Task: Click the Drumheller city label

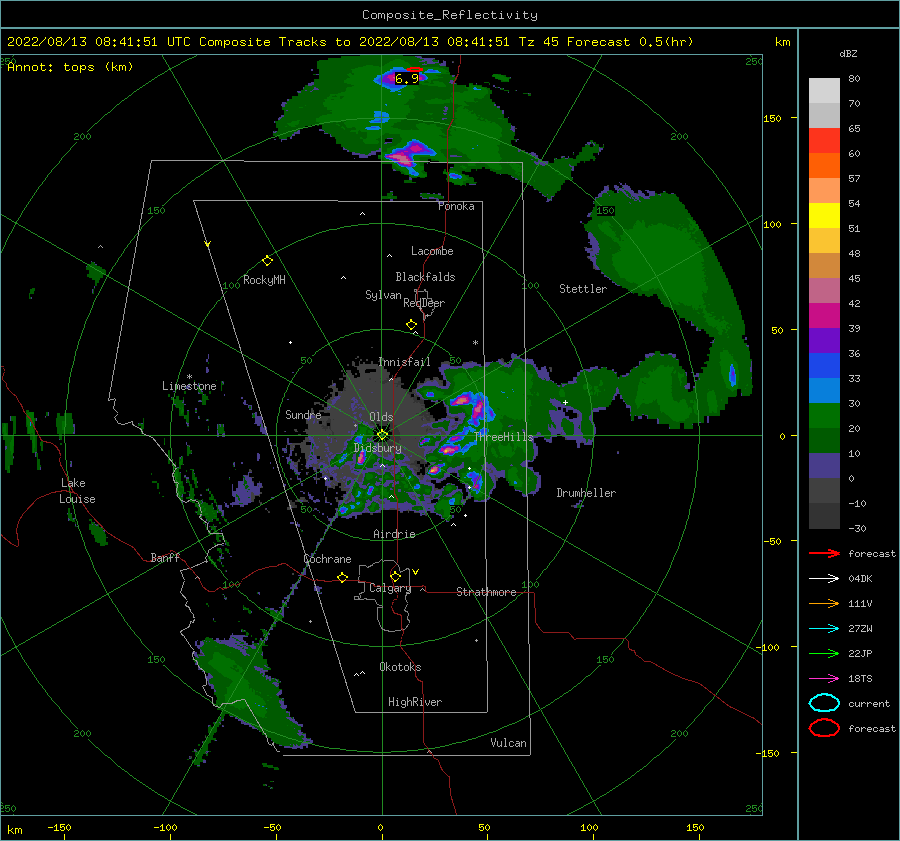Action: tap(586, 493)
